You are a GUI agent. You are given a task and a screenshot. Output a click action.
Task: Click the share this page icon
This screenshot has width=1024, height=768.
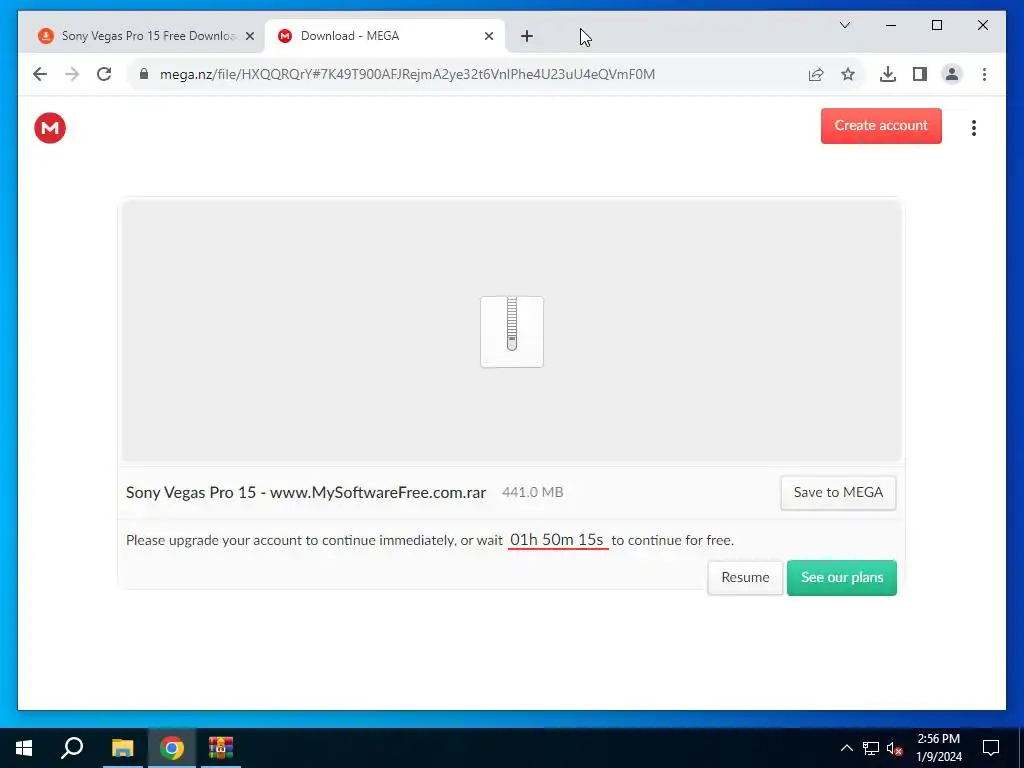tap(816, 74)
